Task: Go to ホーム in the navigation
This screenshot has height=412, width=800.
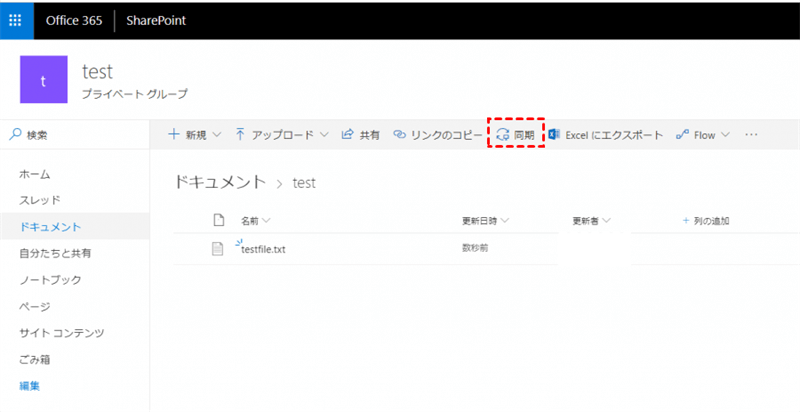Action: click(x=35, y=174)
